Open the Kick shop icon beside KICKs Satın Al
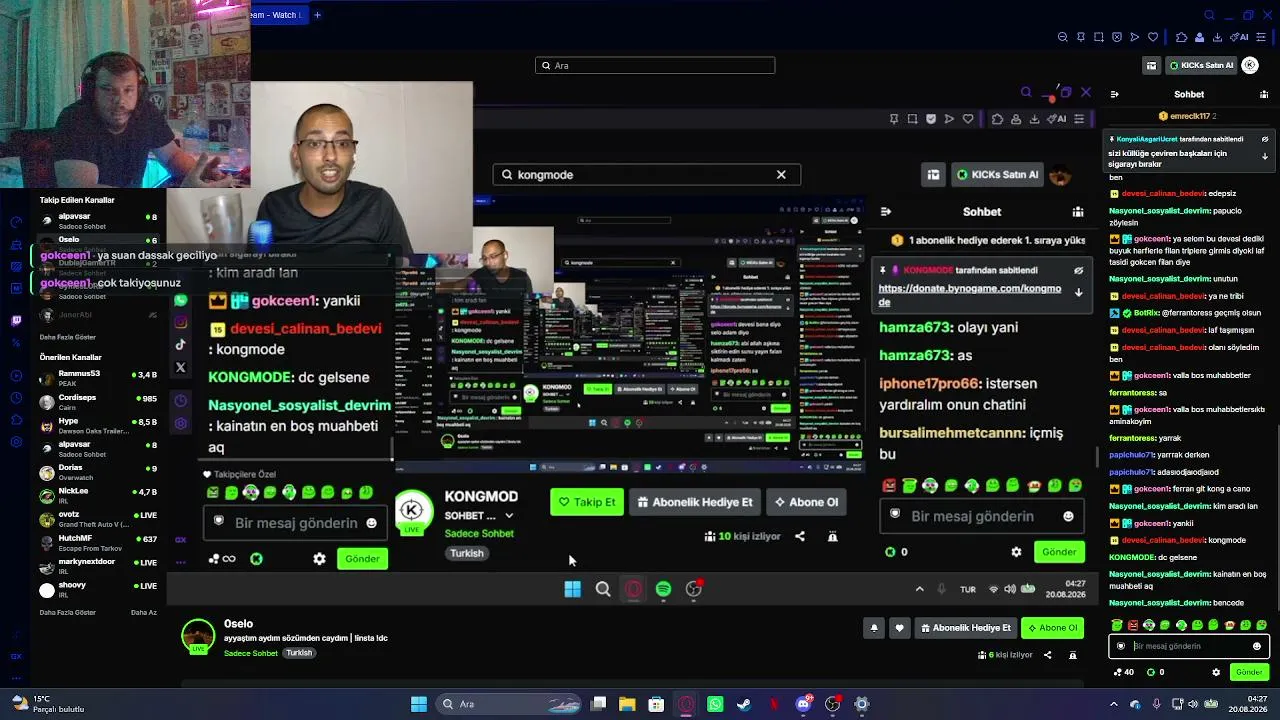Image resolution: width=1280 pixels, height=720 pixels. (x=1152, y=65)
